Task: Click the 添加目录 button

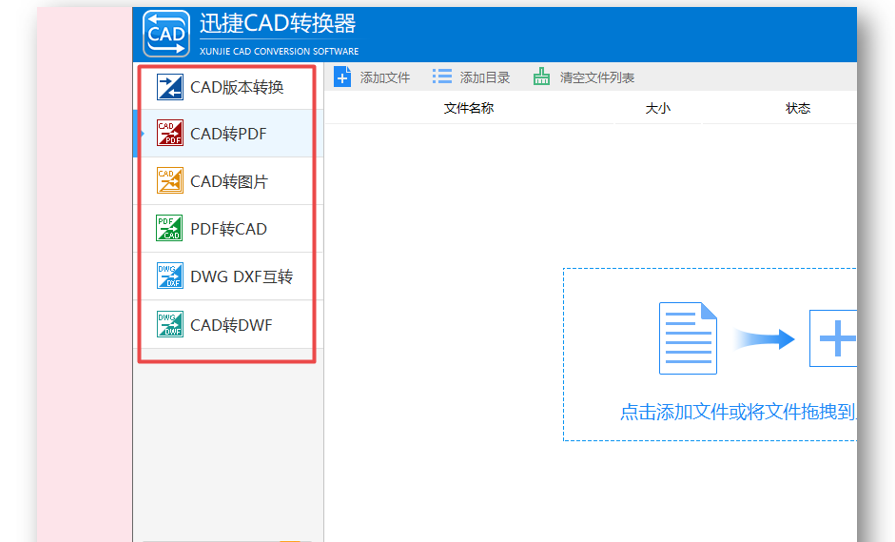Action: click(x=471, y=77)
